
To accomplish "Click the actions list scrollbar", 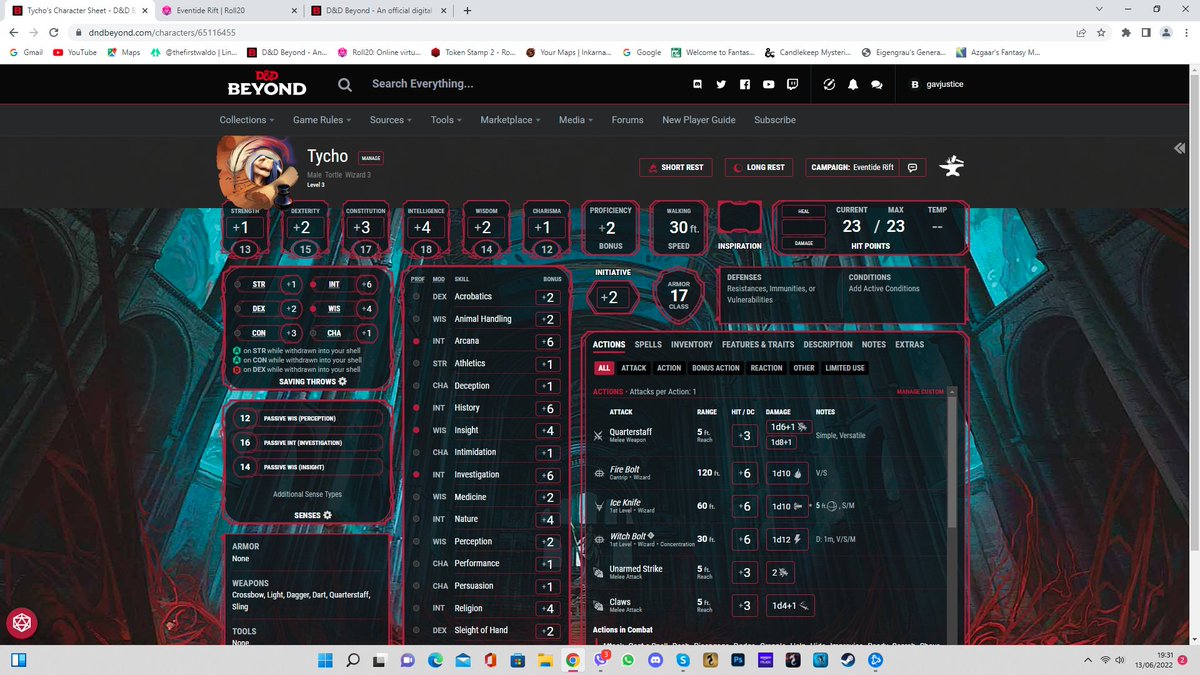I will (x=952, y=460).
